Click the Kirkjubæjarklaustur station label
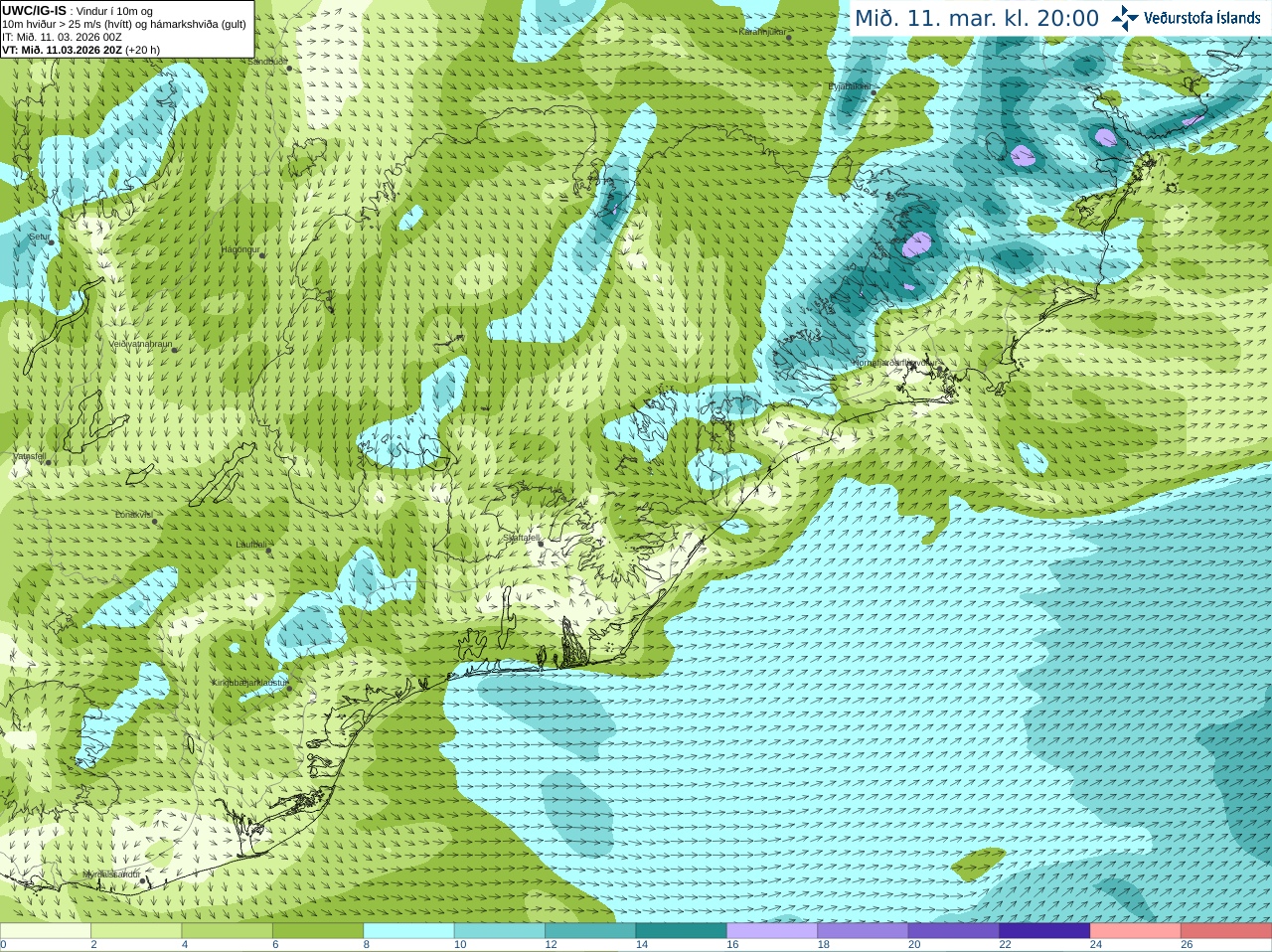Image resolution: width=1272 pixels, height=952 pixels. [249, 683]
